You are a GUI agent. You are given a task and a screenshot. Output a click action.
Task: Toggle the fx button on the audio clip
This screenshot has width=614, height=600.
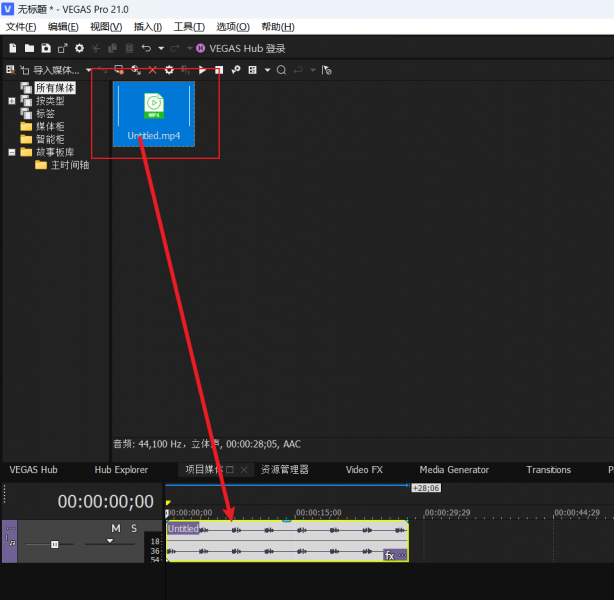click(390, 554)
